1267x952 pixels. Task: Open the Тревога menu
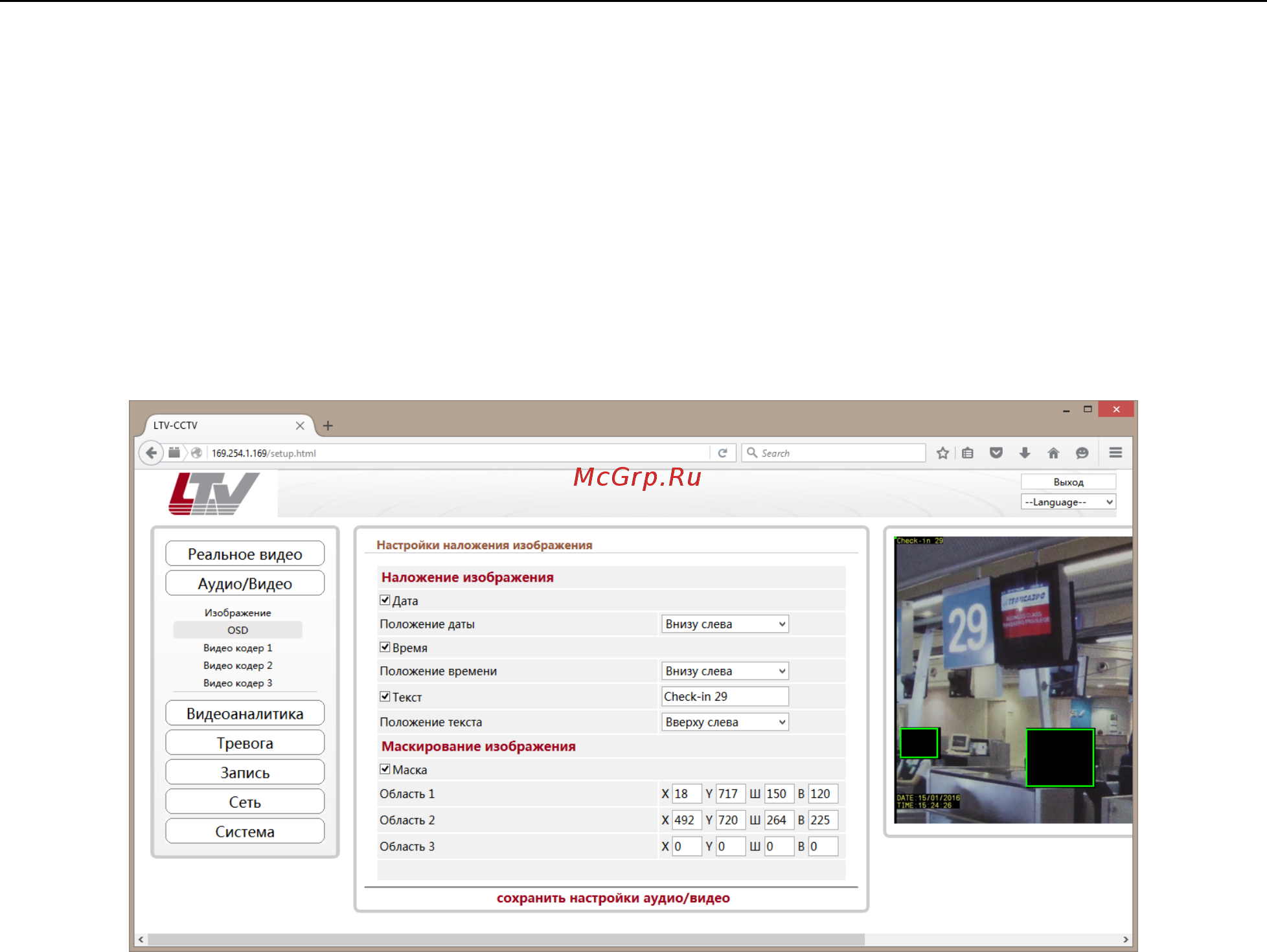(245, 743)
